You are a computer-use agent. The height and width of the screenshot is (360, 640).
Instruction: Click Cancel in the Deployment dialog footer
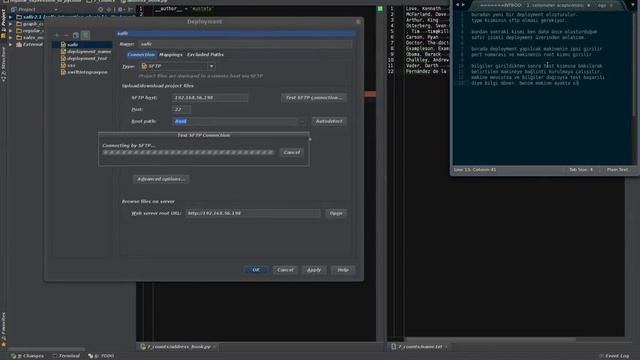tap(285, 270)
